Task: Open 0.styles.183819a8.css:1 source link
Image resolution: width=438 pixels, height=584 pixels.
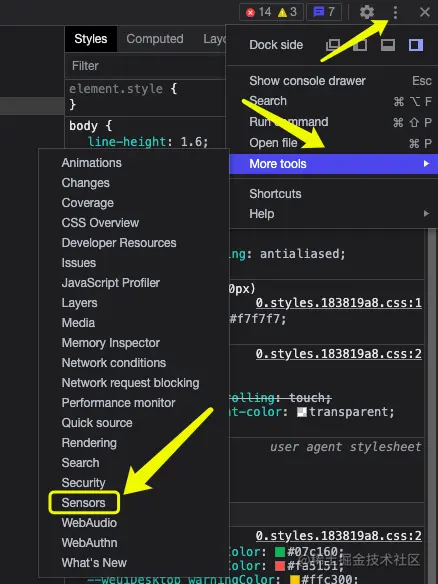Action: (338, 303)
